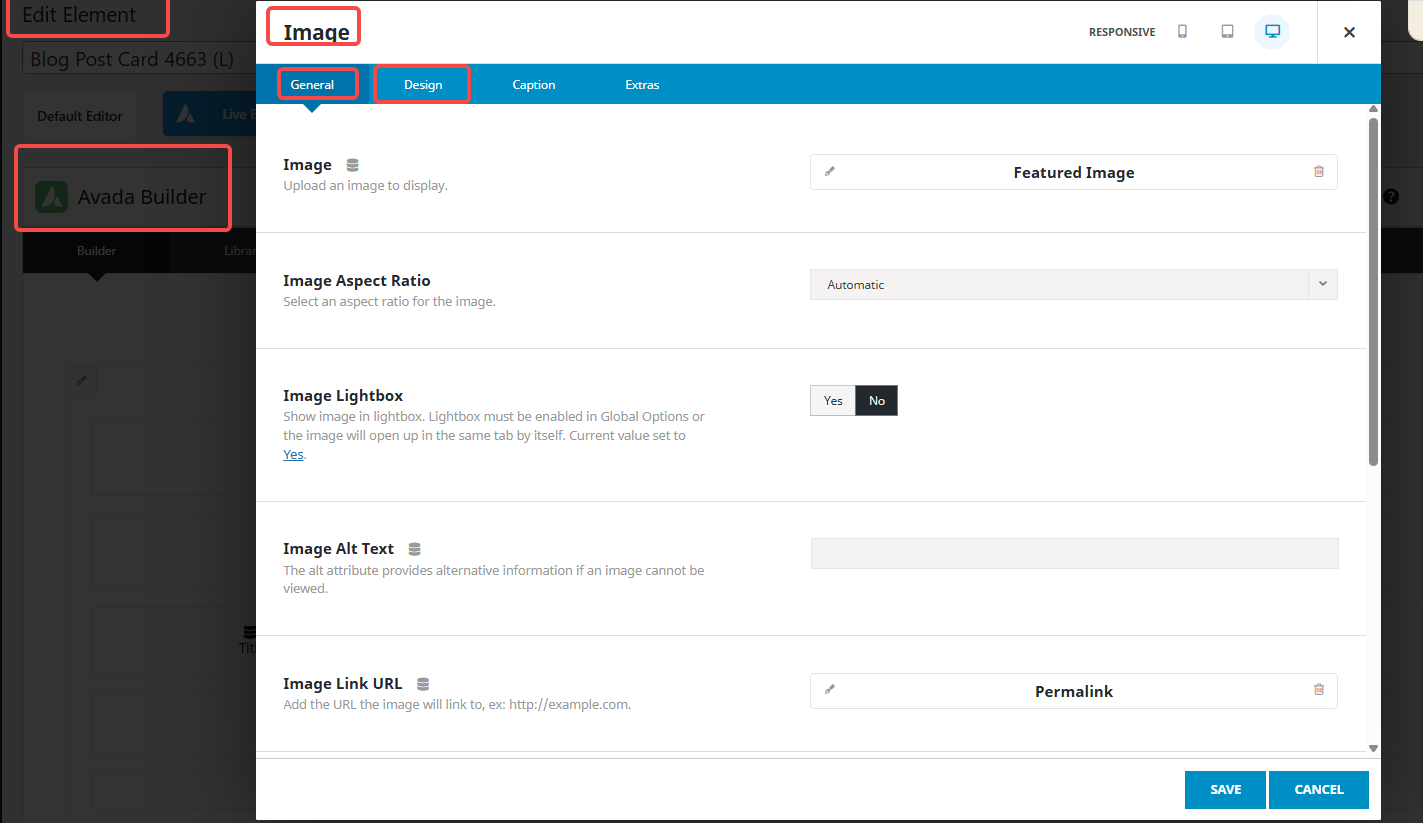Click the dynamic data icon beside Image label

[352, 165]
